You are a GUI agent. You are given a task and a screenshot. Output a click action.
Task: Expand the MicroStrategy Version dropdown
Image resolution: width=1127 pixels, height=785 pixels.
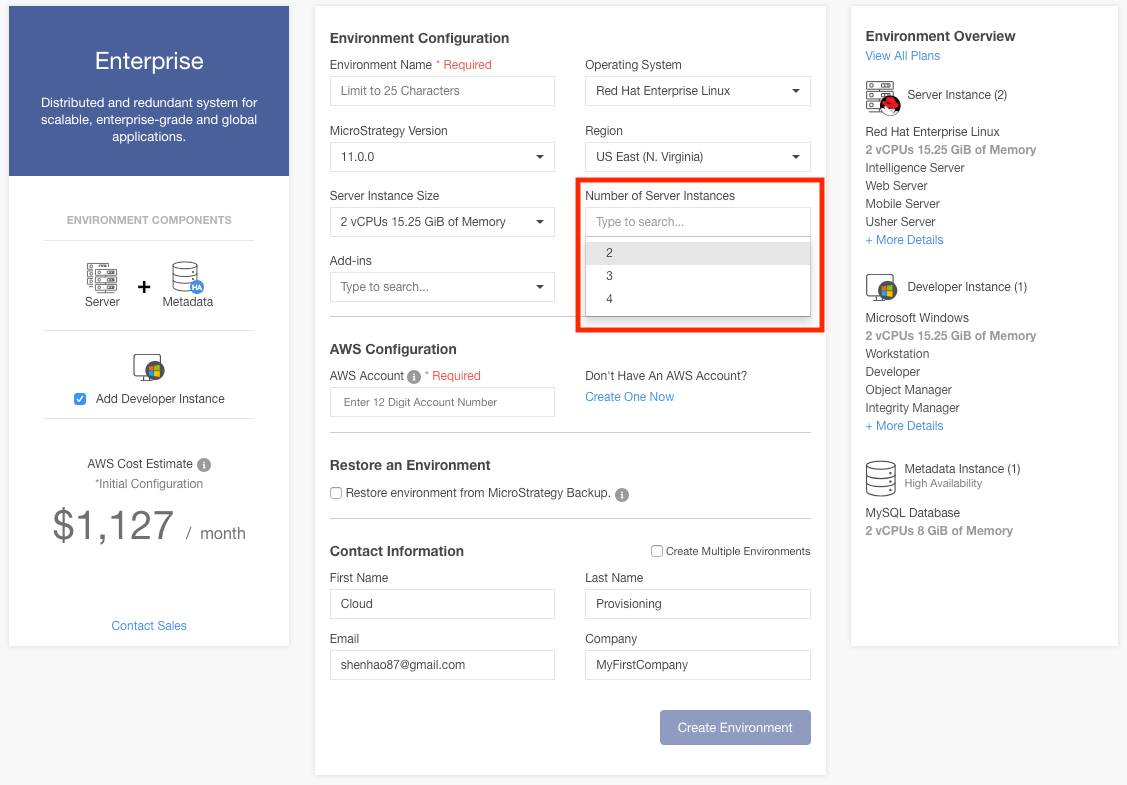coord(441,157)
